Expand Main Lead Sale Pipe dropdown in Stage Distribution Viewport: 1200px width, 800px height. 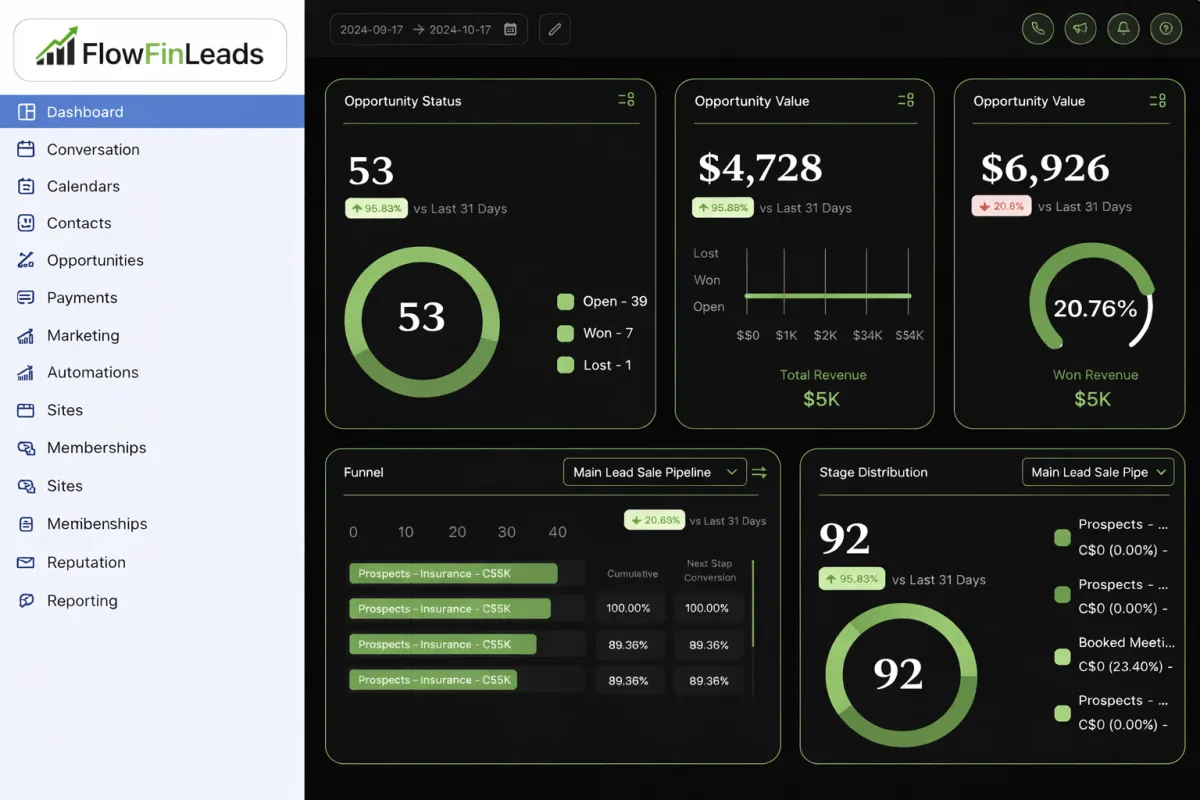click(x=1098, y=472)
